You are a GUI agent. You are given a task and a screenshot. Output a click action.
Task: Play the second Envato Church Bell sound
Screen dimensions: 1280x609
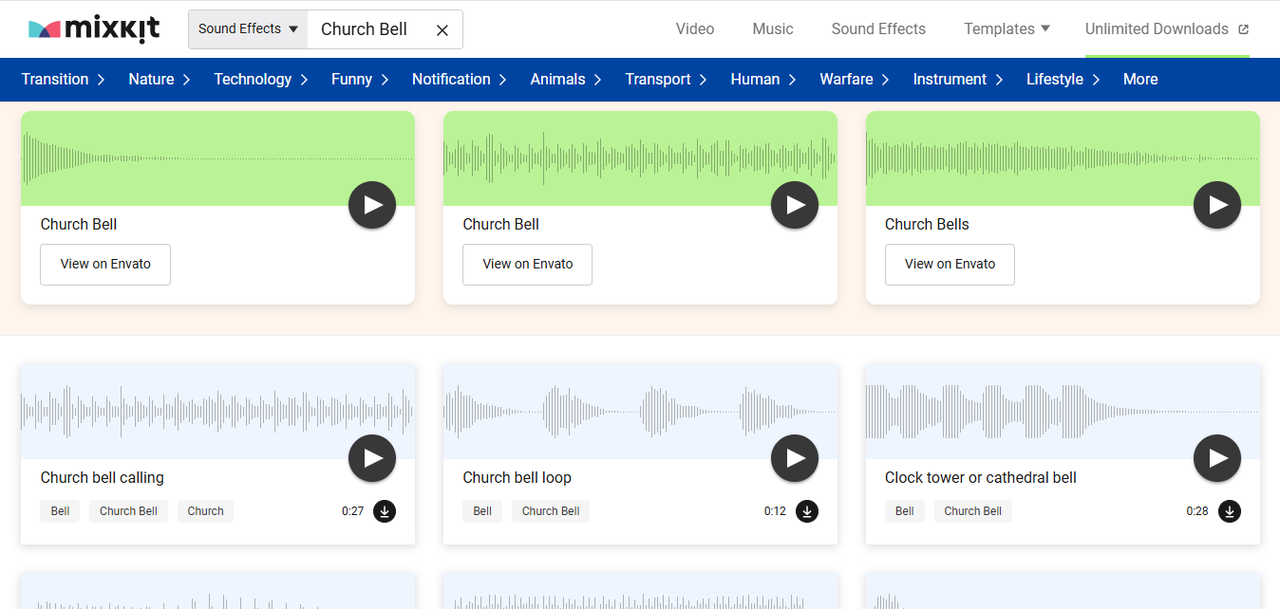(x=795, y=205)
